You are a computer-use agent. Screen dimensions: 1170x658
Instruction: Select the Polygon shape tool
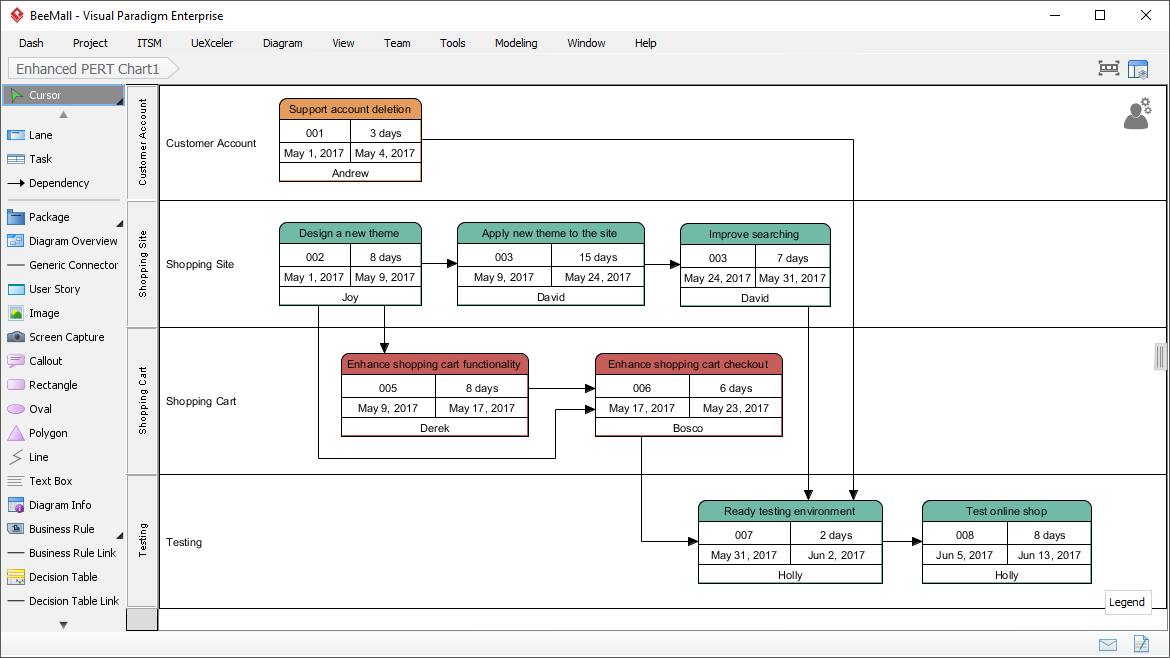pos(50,433)
